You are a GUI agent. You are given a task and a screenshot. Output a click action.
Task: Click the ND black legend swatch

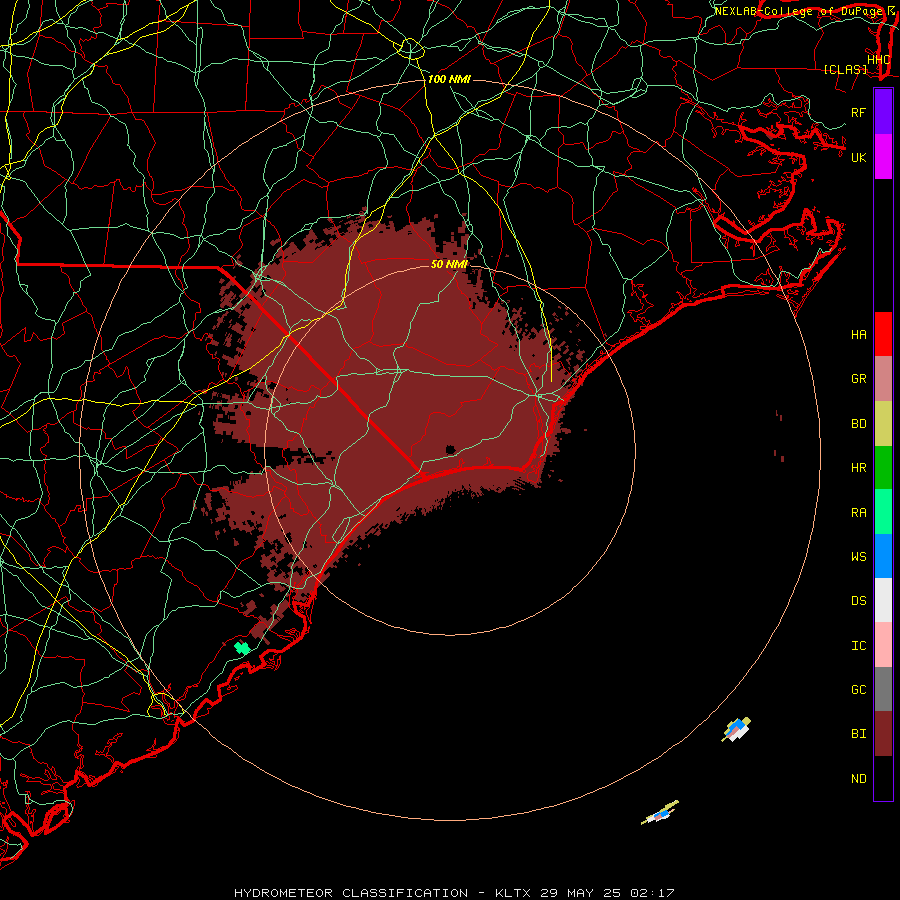[883, 778]
